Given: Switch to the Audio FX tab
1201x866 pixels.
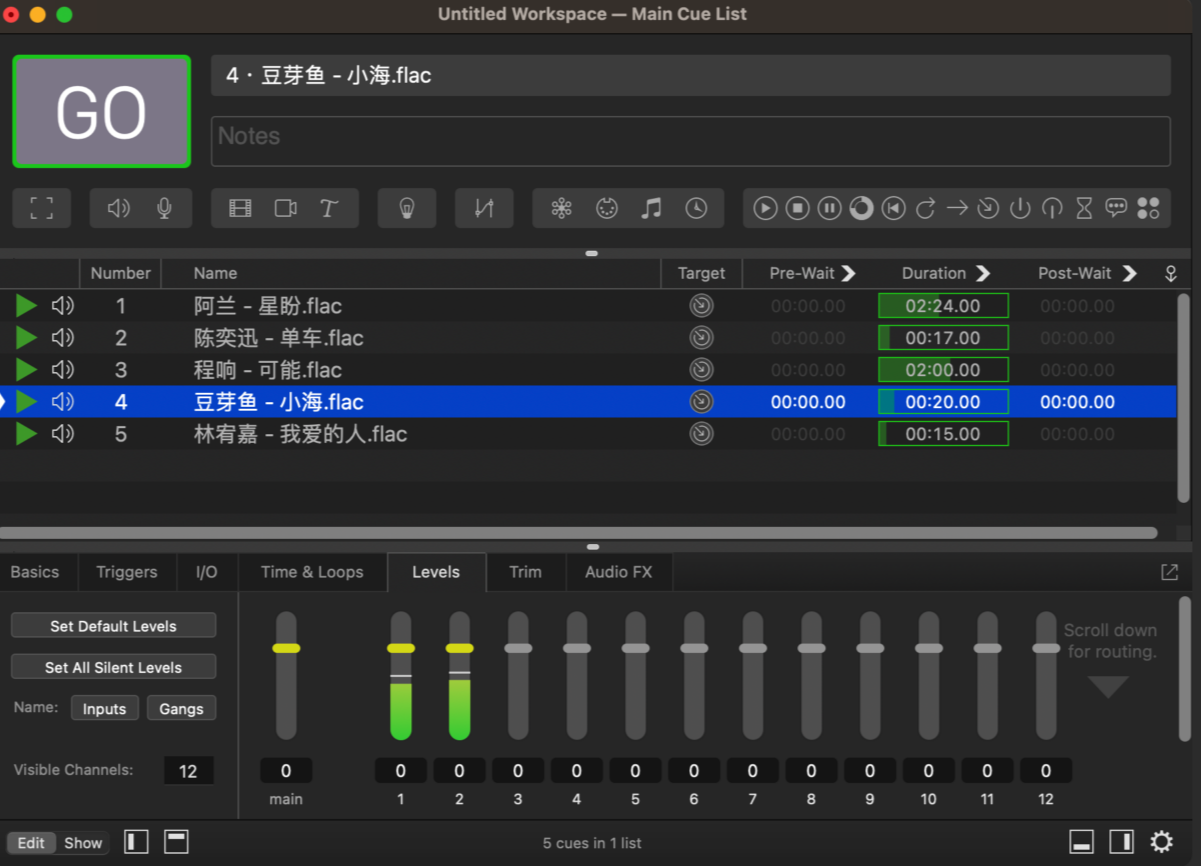Looking at the screenshot, I should pyautogui.click(x=618, y=572).
